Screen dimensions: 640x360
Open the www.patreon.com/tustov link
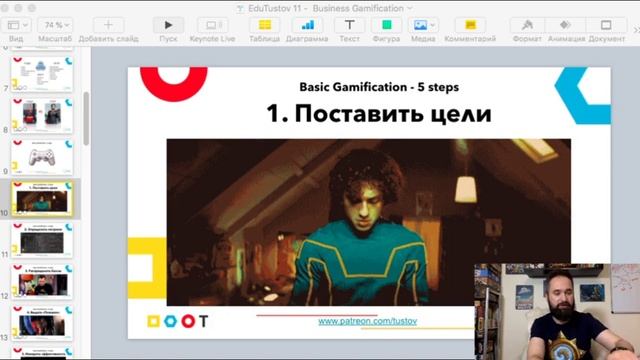point(367,321)
